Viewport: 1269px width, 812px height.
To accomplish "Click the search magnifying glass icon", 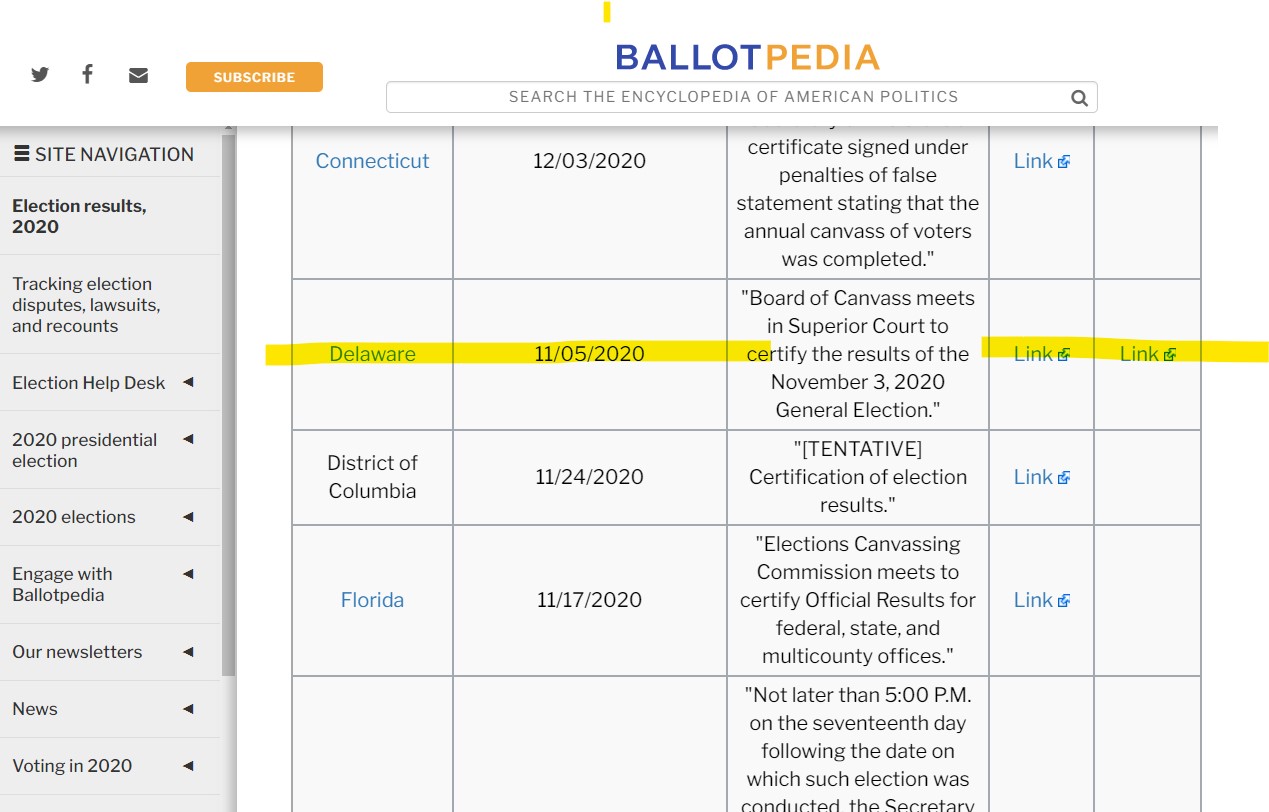I will (1079, 97).
